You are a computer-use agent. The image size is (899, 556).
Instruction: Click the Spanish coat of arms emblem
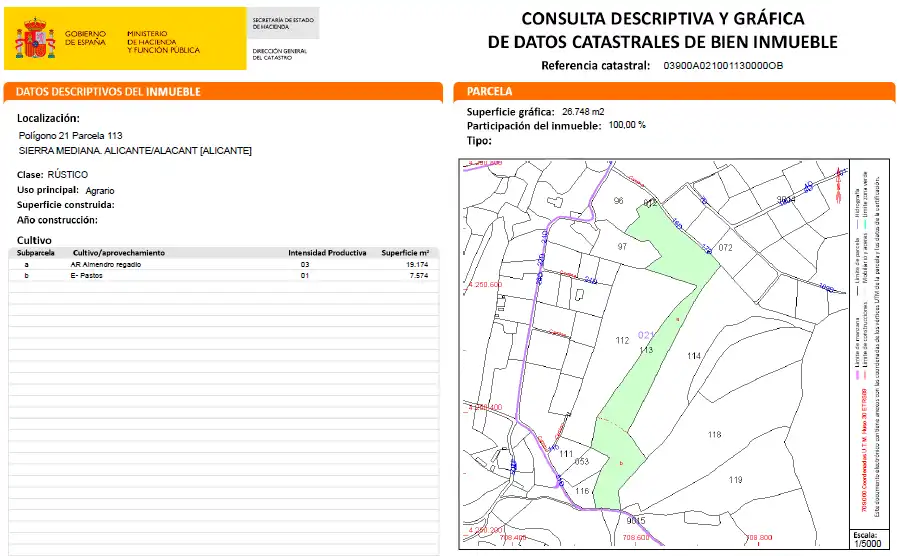tap(35, 38)
